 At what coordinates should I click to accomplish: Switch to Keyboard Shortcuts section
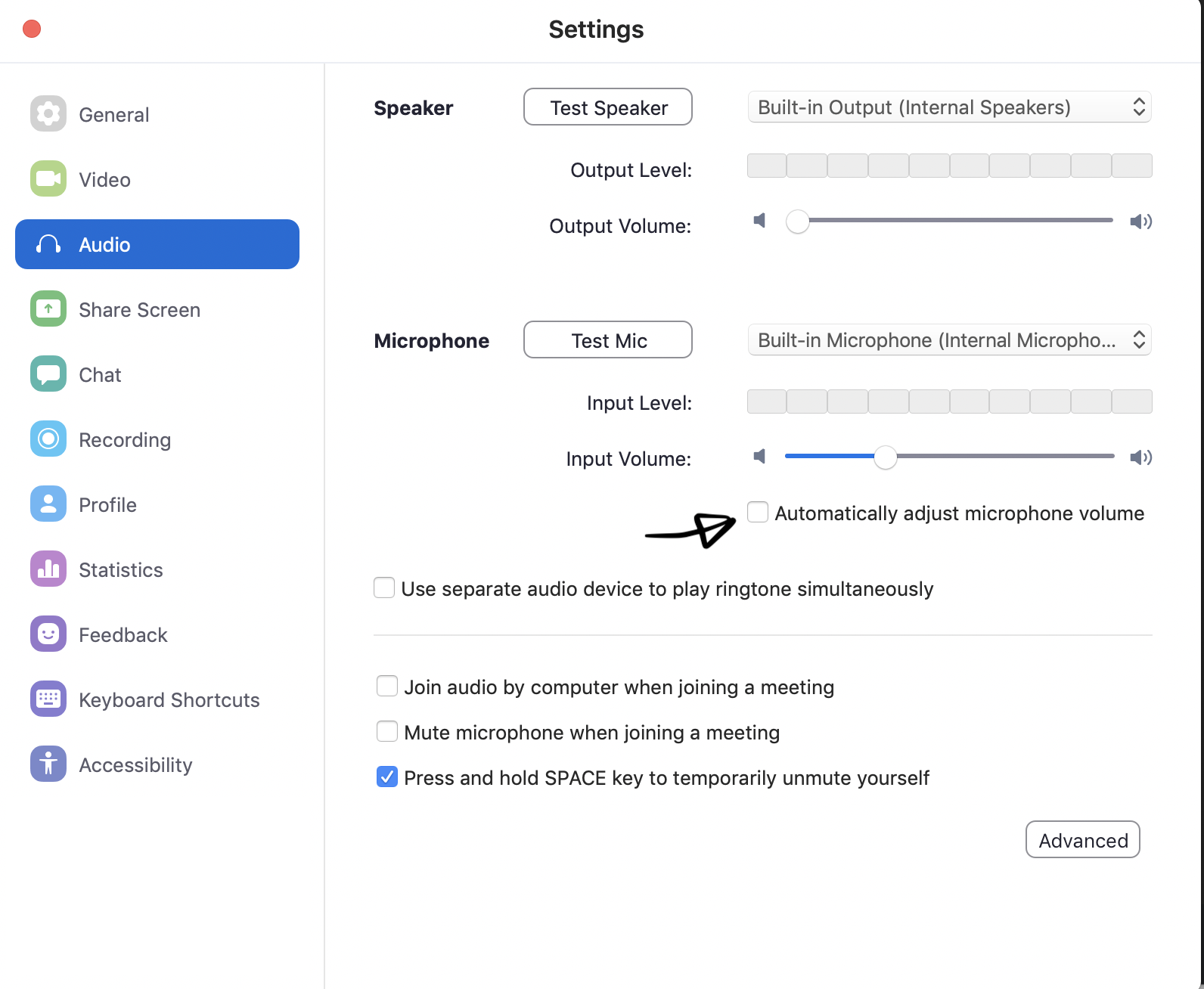pos(145,699)
